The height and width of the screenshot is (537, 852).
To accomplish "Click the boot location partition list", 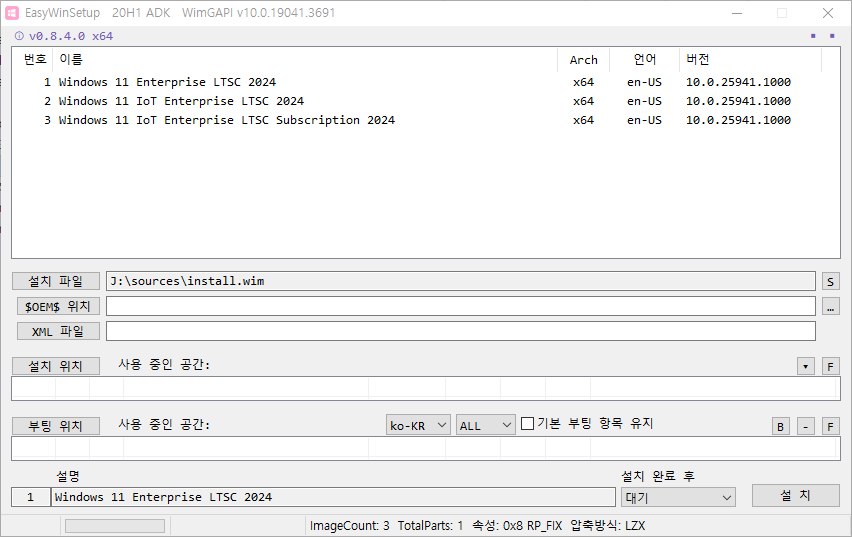I will pos(425,448).
